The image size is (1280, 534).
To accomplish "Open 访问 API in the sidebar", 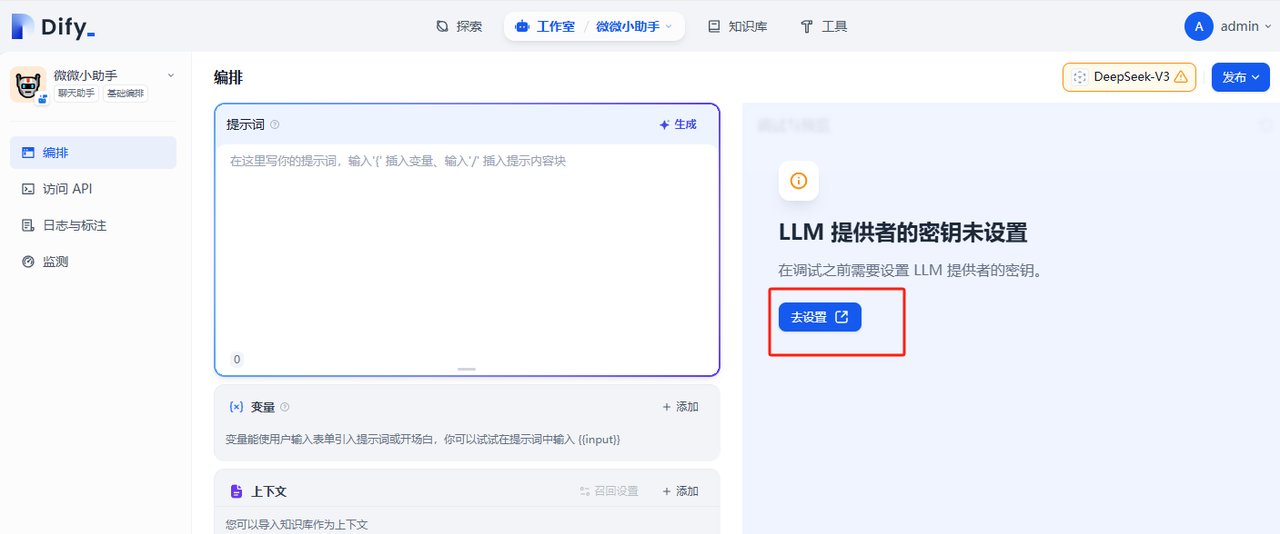I will (93, 189).
